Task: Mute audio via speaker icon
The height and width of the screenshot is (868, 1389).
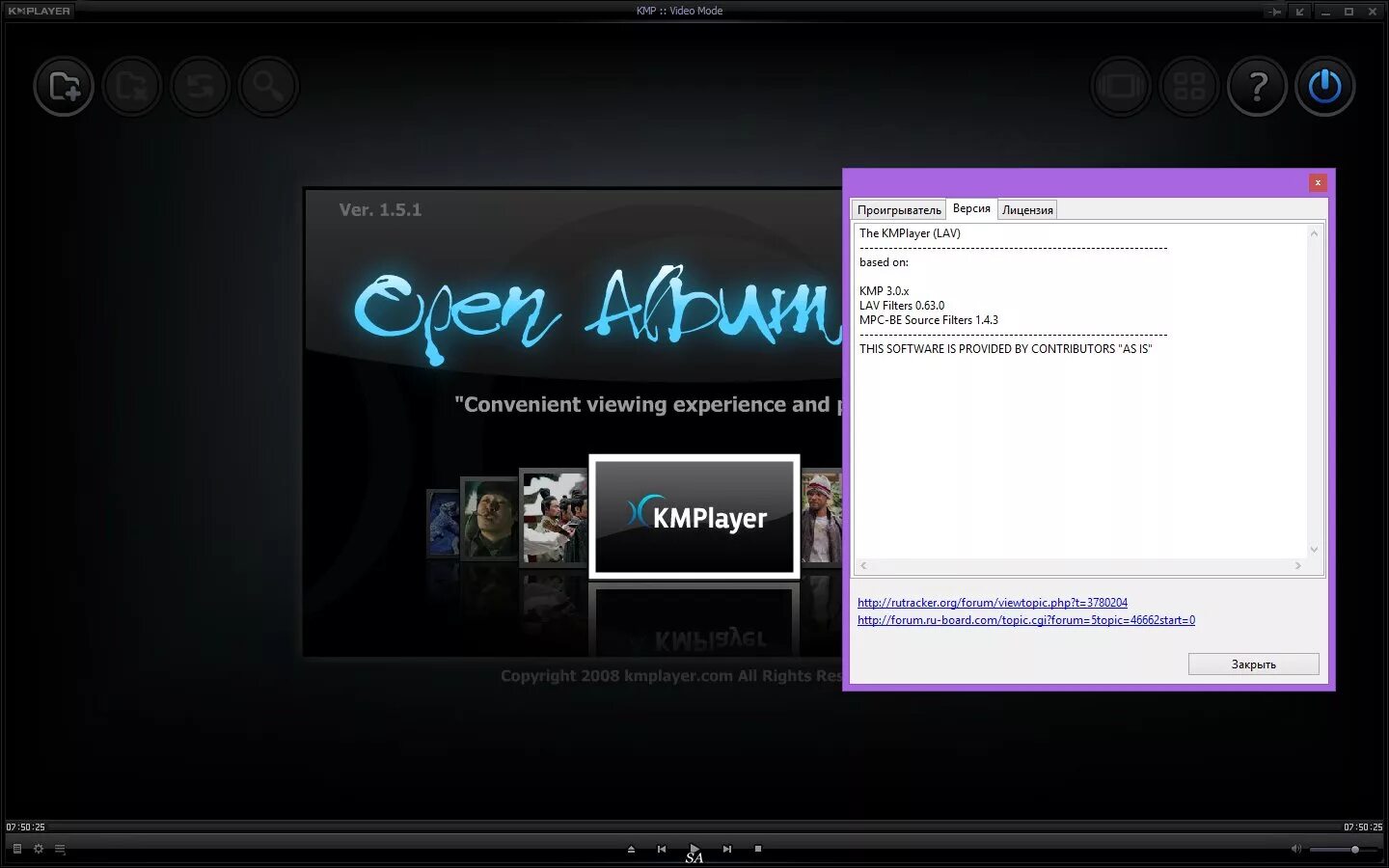Action: pyautogui.click(x=1295, y=850)
